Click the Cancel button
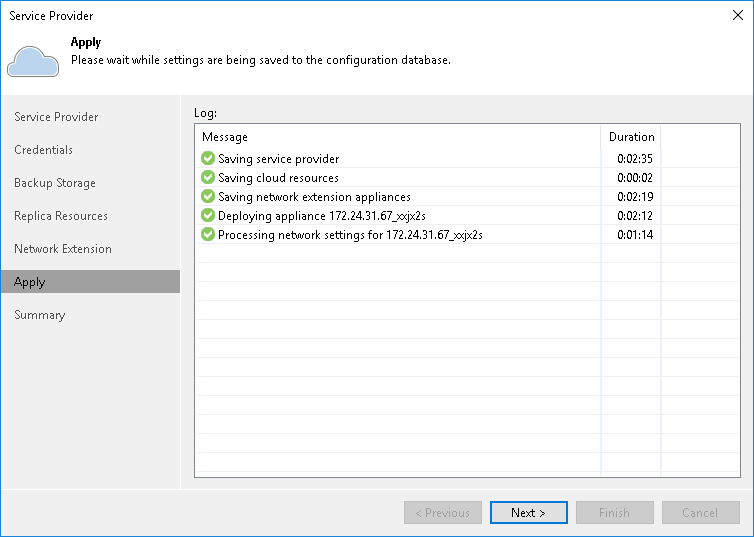Viewport: 754px width, 537px height. [x=701, y=512]
